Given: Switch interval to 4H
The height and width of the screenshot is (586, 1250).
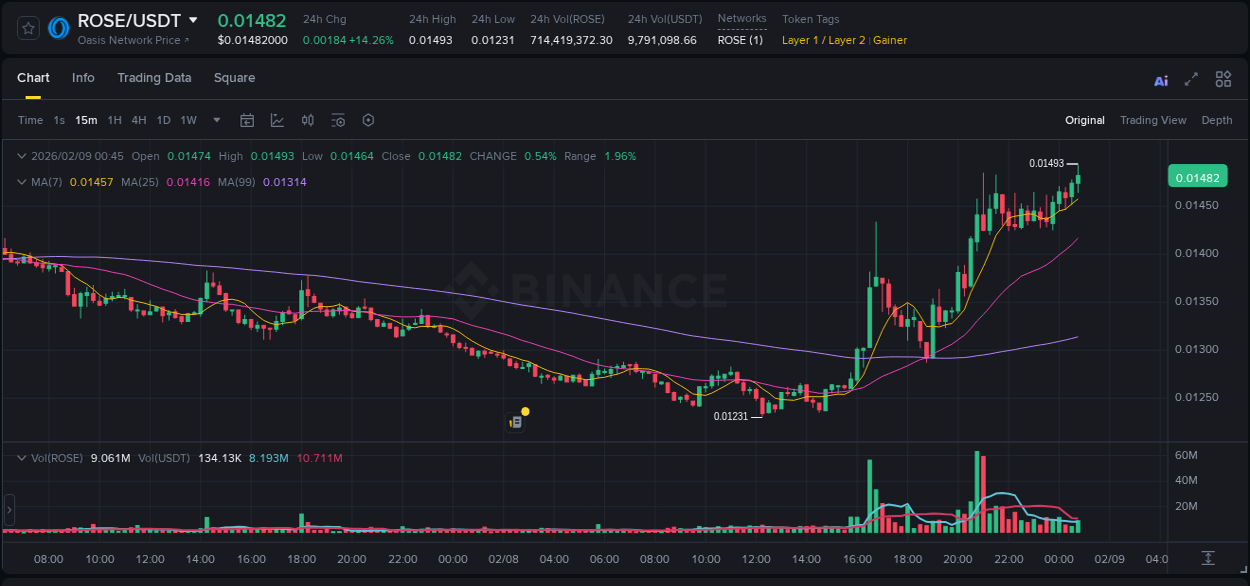Looking at the screenshot, I should [138, 120].
